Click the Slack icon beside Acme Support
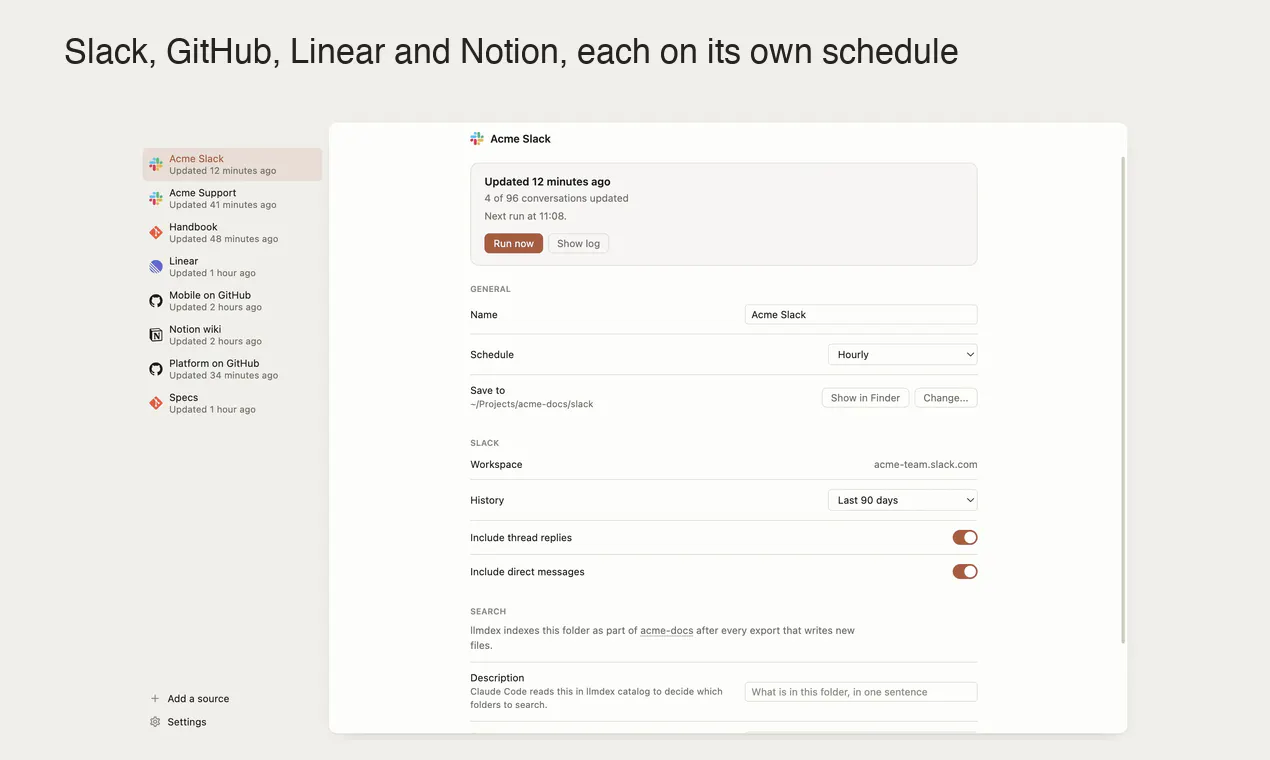This screenshot has width=1270, height=760. point(156,198)
